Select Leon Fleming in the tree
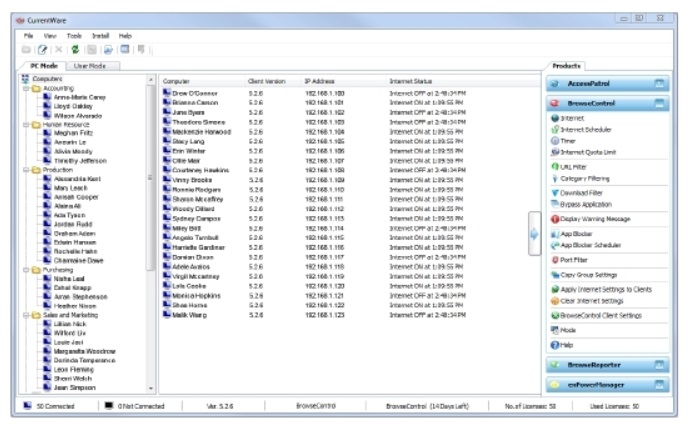 click(x=74, y=369)
